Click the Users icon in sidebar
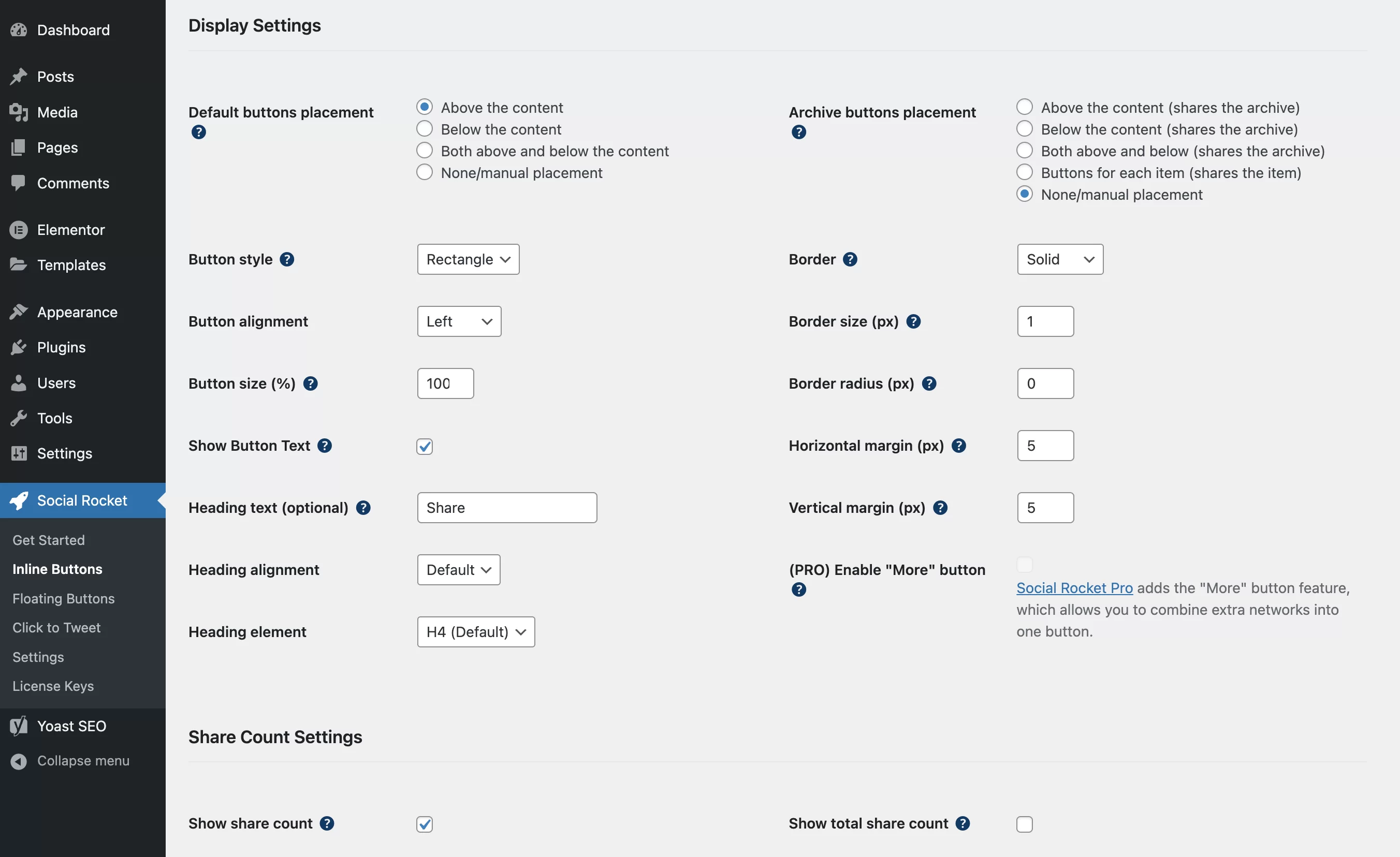 18,383
